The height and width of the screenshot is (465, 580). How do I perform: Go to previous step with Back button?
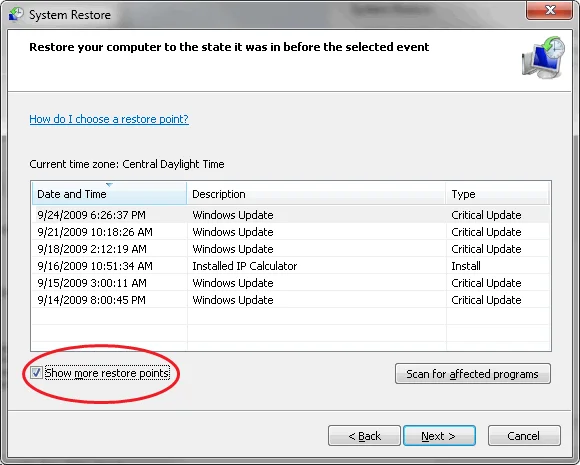coord(364,436)
